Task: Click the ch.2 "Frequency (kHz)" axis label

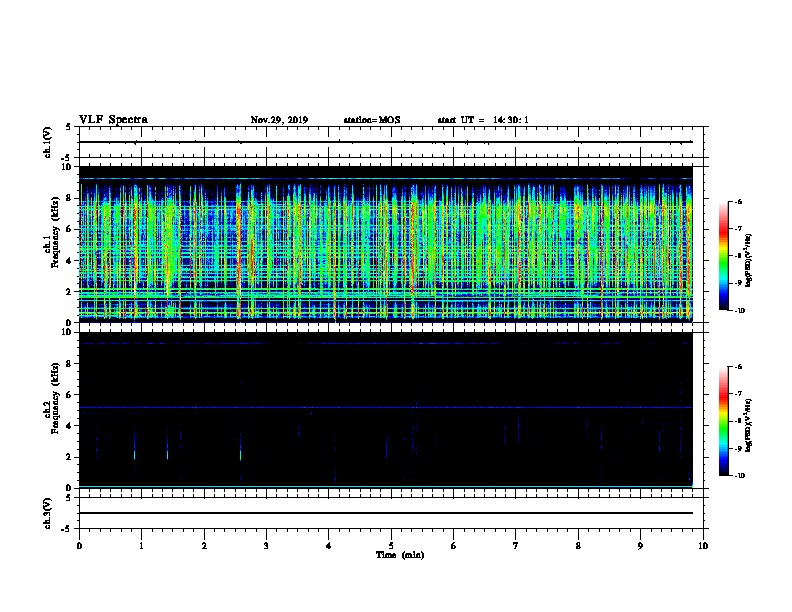Action: tap(56, 398)
